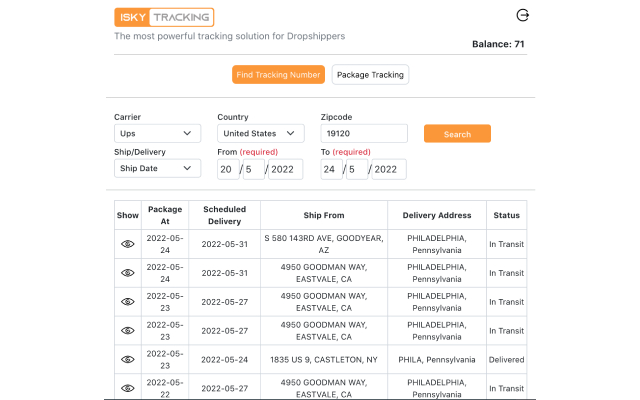
Task: Show details for Goodyear, AZ package row
Action: (x=128, y=244)
